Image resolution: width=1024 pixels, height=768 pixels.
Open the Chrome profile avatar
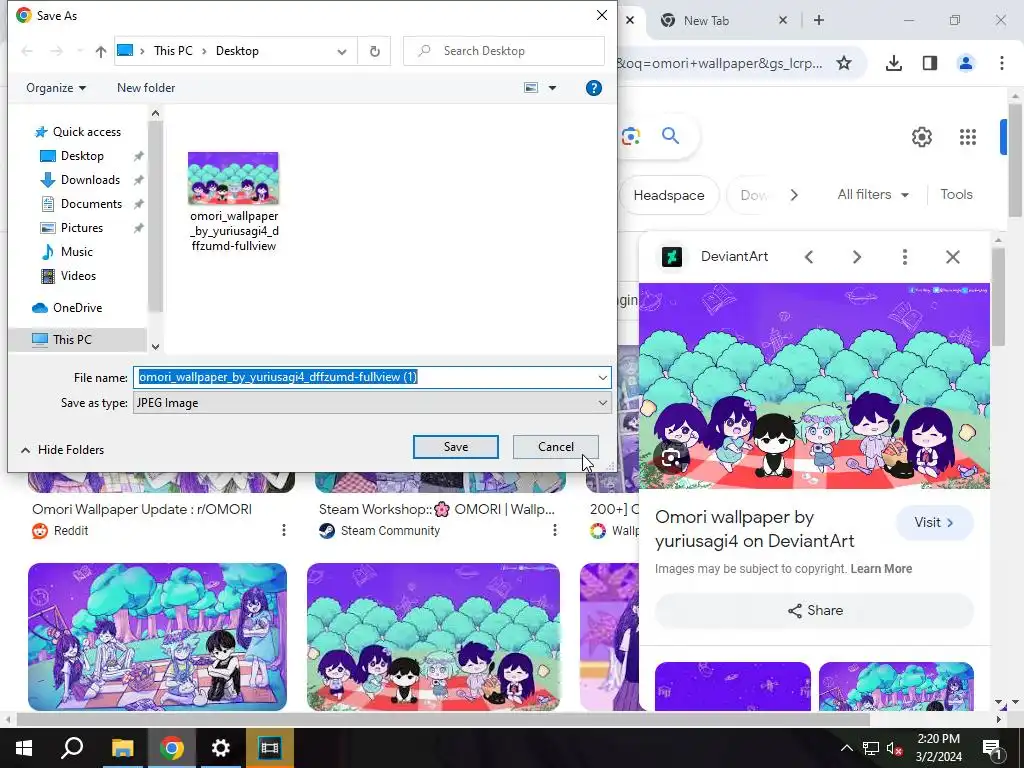[966, 63]
